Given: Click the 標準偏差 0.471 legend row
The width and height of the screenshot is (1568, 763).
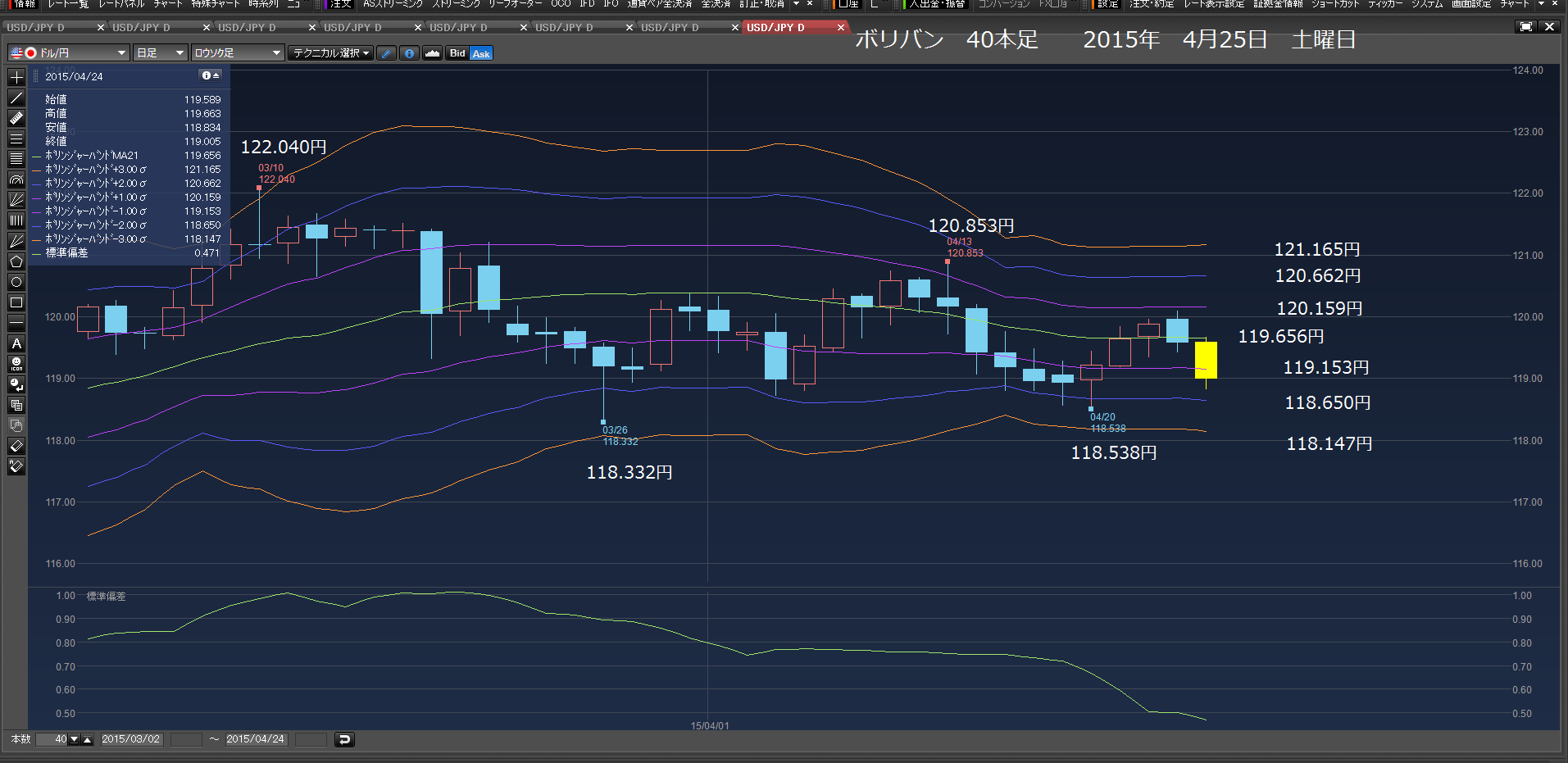Looking at the screenshot, I should pyautogui.click(x=127, y=253).
